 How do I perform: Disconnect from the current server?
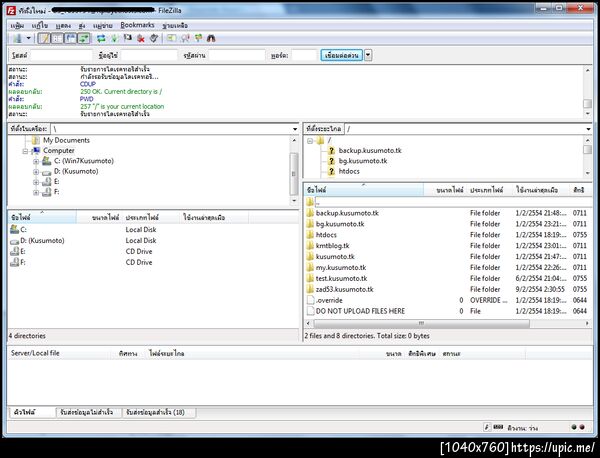pyautogui.click(x=141, y=38)
